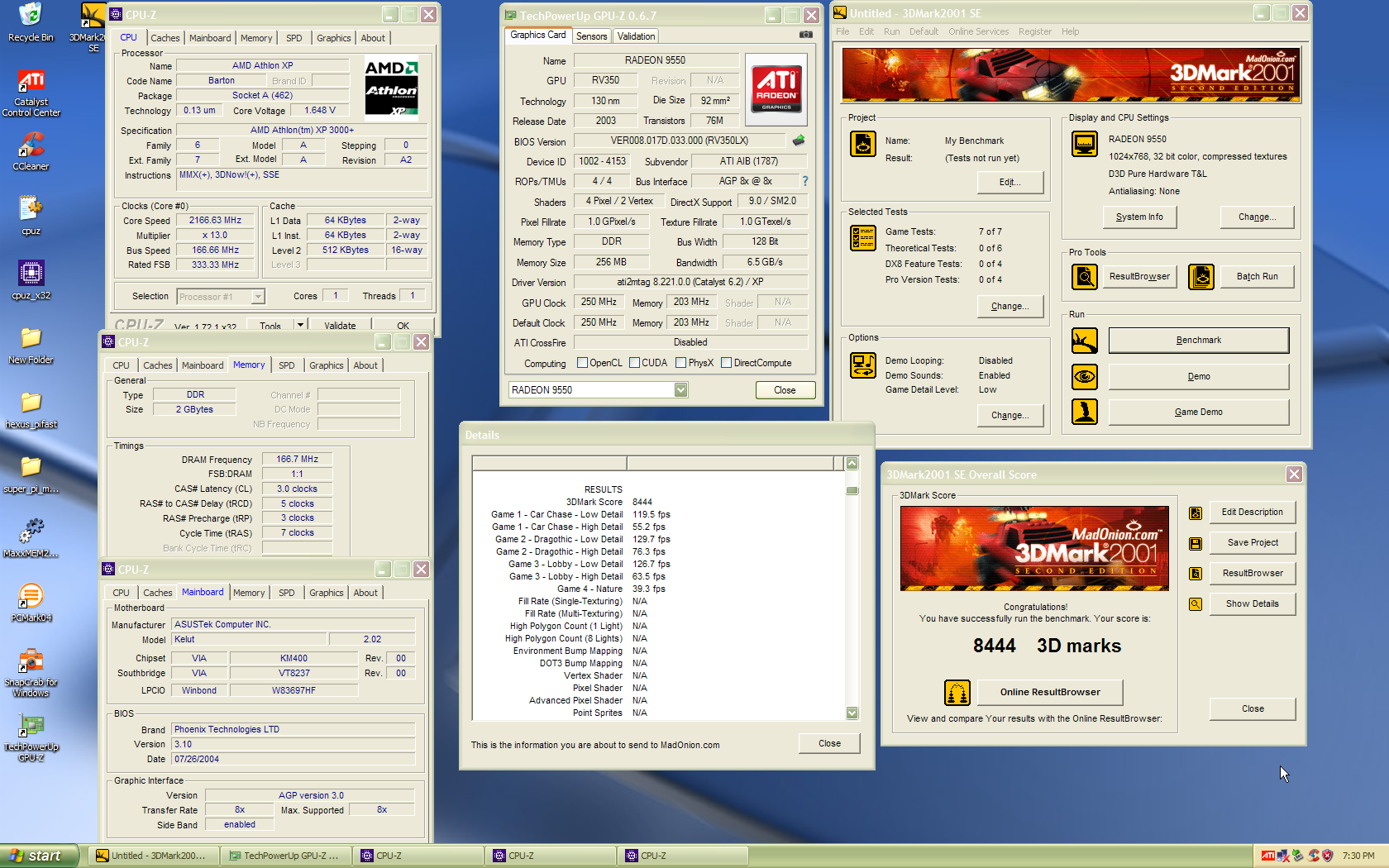The image size is (1389, 868).
Task: Click the Edit Description icon in score window
Action: tap(1195, 513)
